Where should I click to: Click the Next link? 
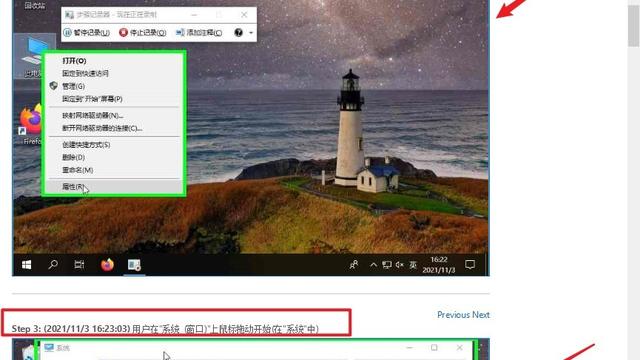[x=481, y=315]
